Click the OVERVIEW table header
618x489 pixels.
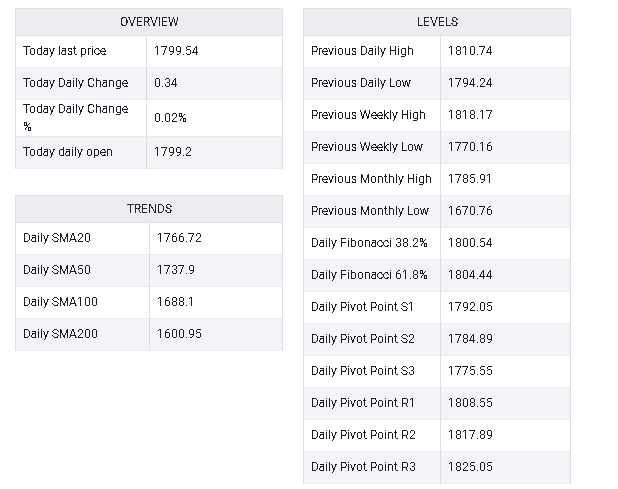pos(149,22)
